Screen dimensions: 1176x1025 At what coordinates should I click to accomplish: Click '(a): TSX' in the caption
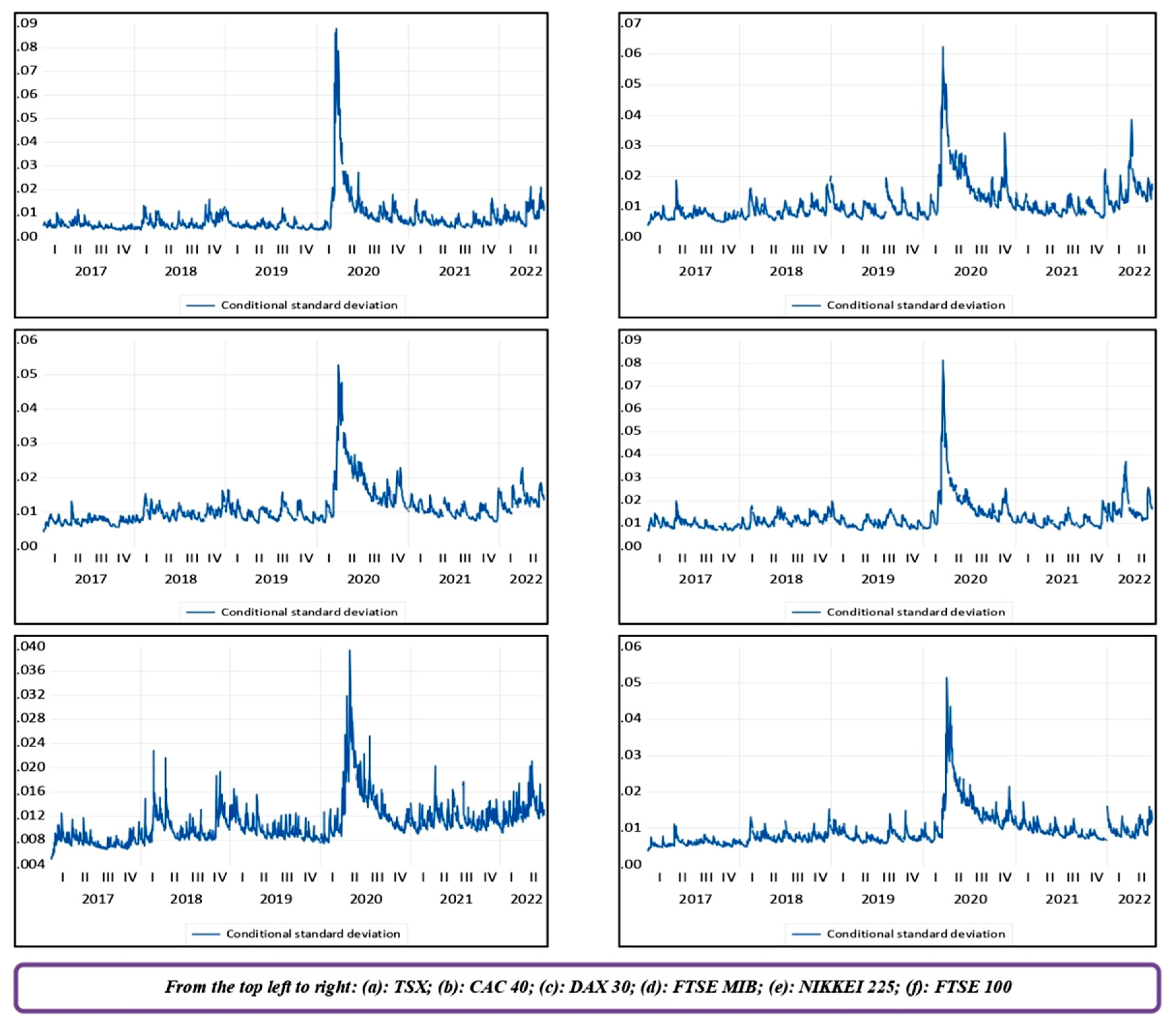396,986
